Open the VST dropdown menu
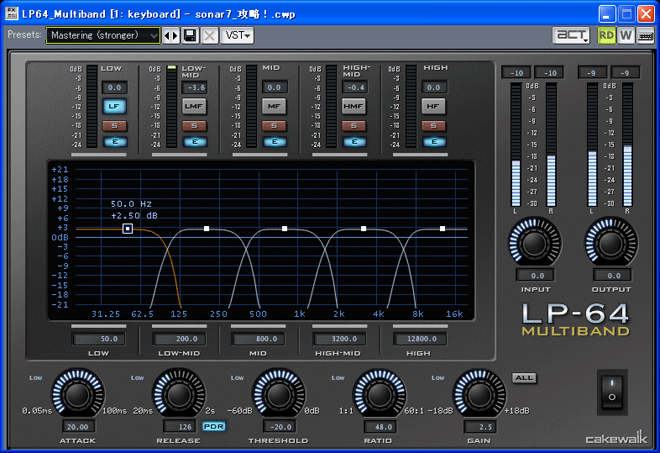 [237, 35]
